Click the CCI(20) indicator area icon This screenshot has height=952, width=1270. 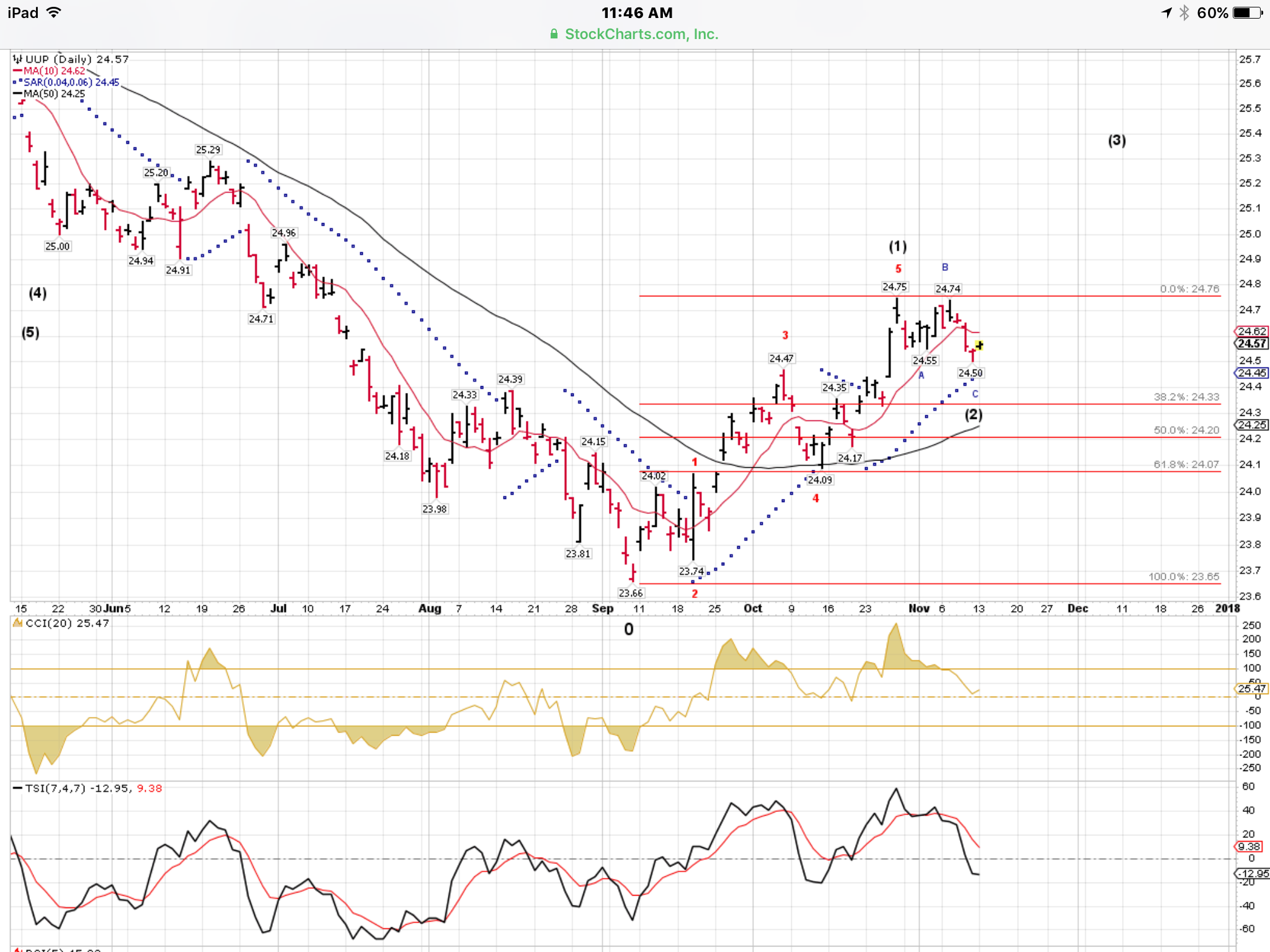17,623
